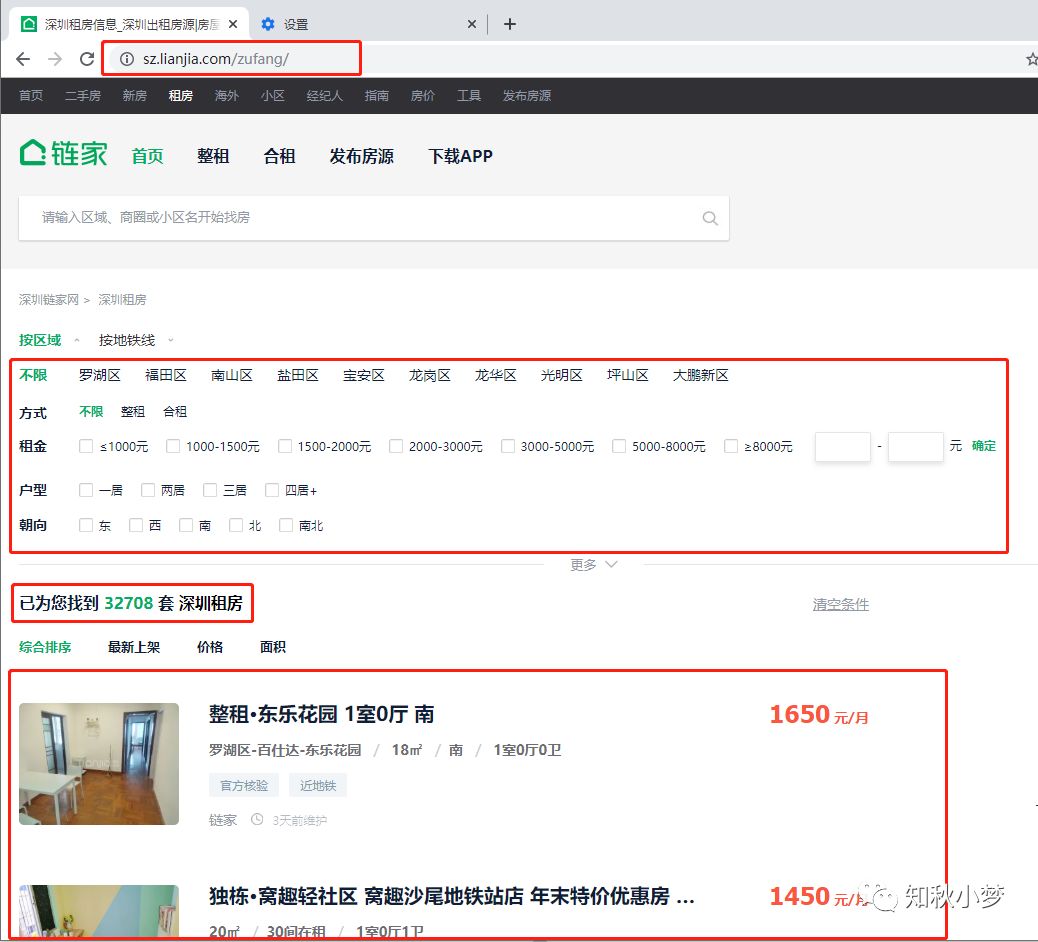Open 经纪人 in top navigation
This screenshot has width=1038, height=942.
tap(324, 96)
